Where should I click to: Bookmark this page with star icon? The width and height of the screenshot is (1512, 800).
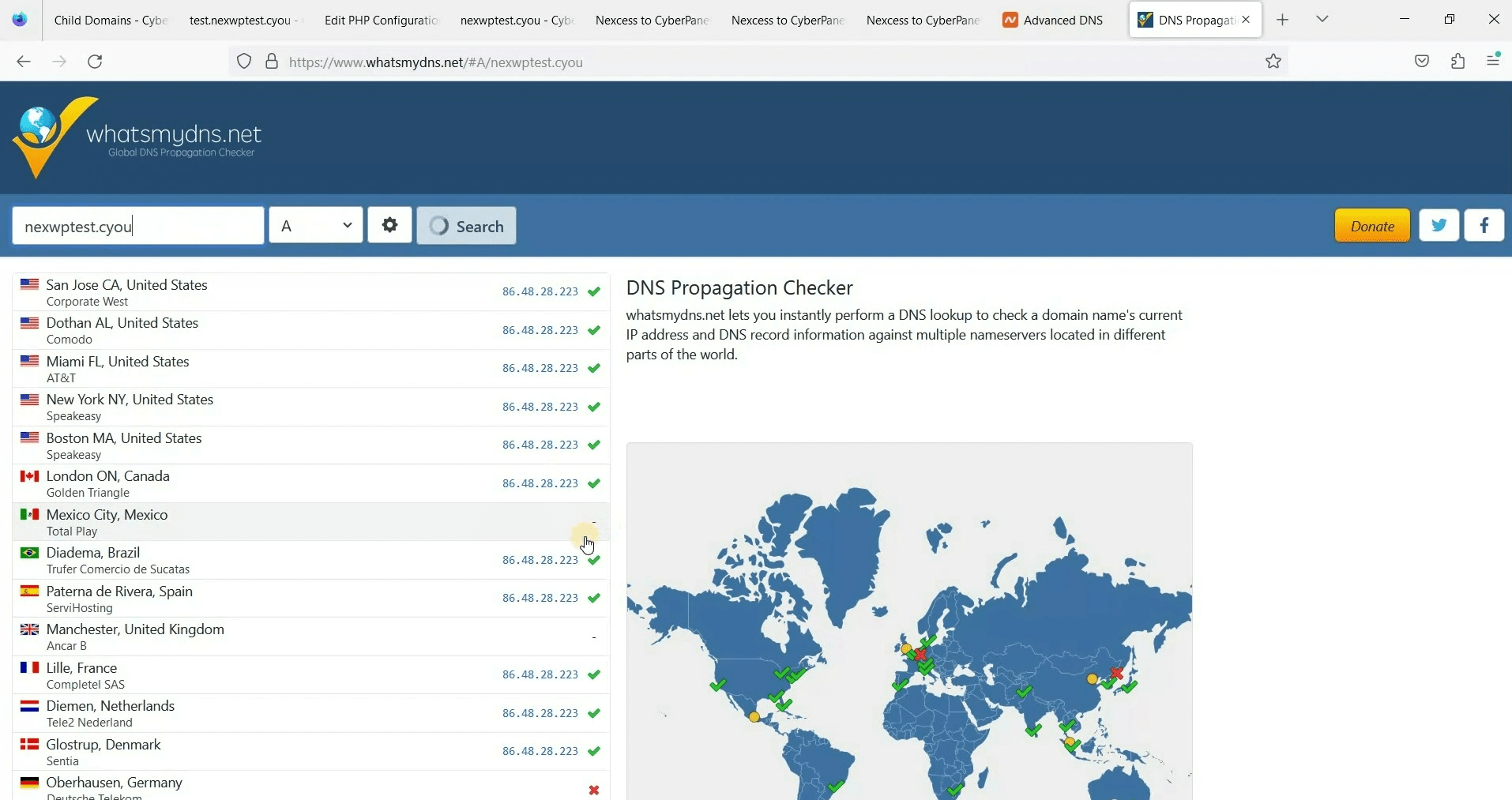pyautogui.click(x=1273, y=62)
